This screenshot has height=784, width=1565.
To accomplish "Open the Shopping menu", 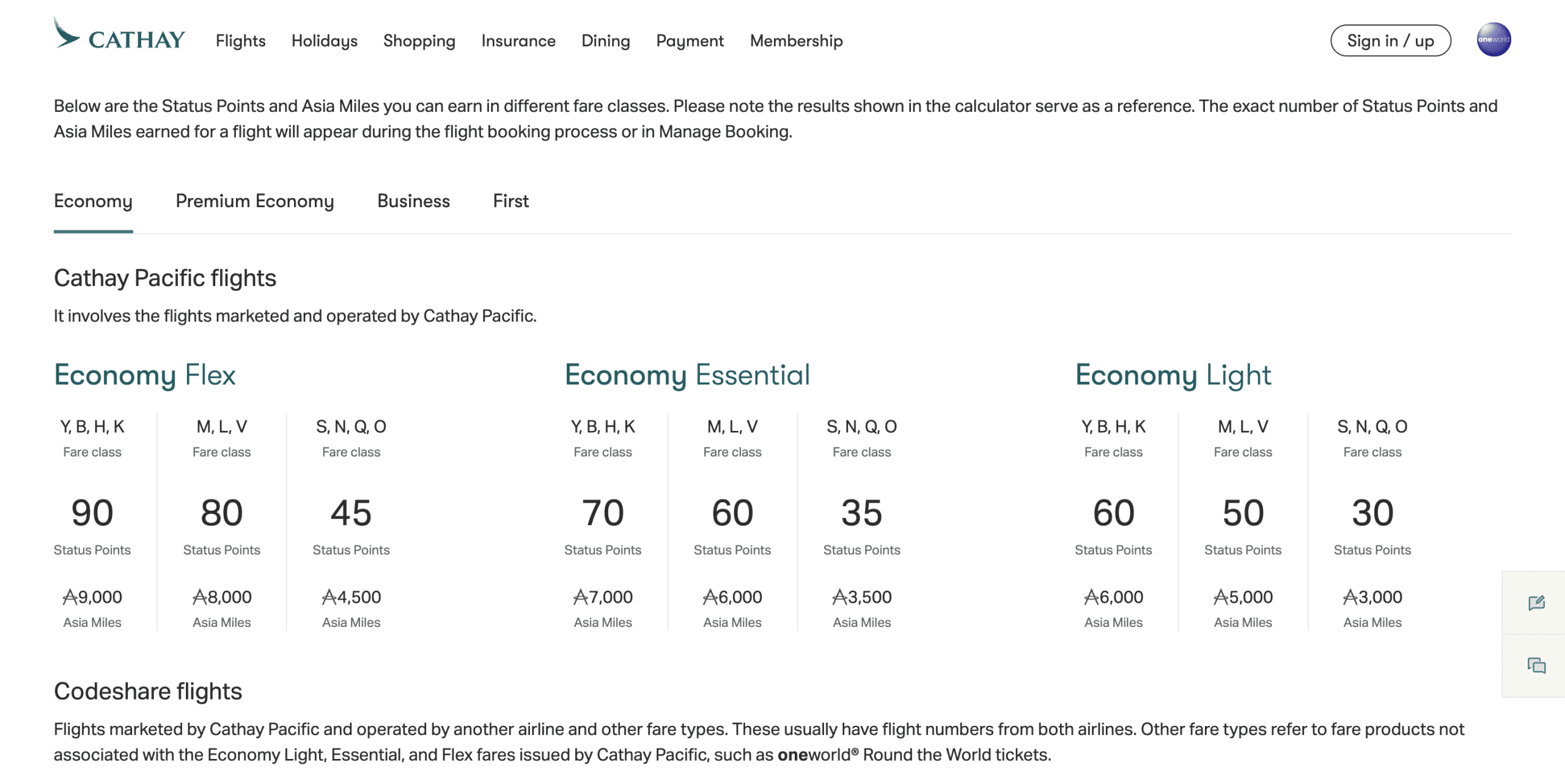I will tap(419, 41).
